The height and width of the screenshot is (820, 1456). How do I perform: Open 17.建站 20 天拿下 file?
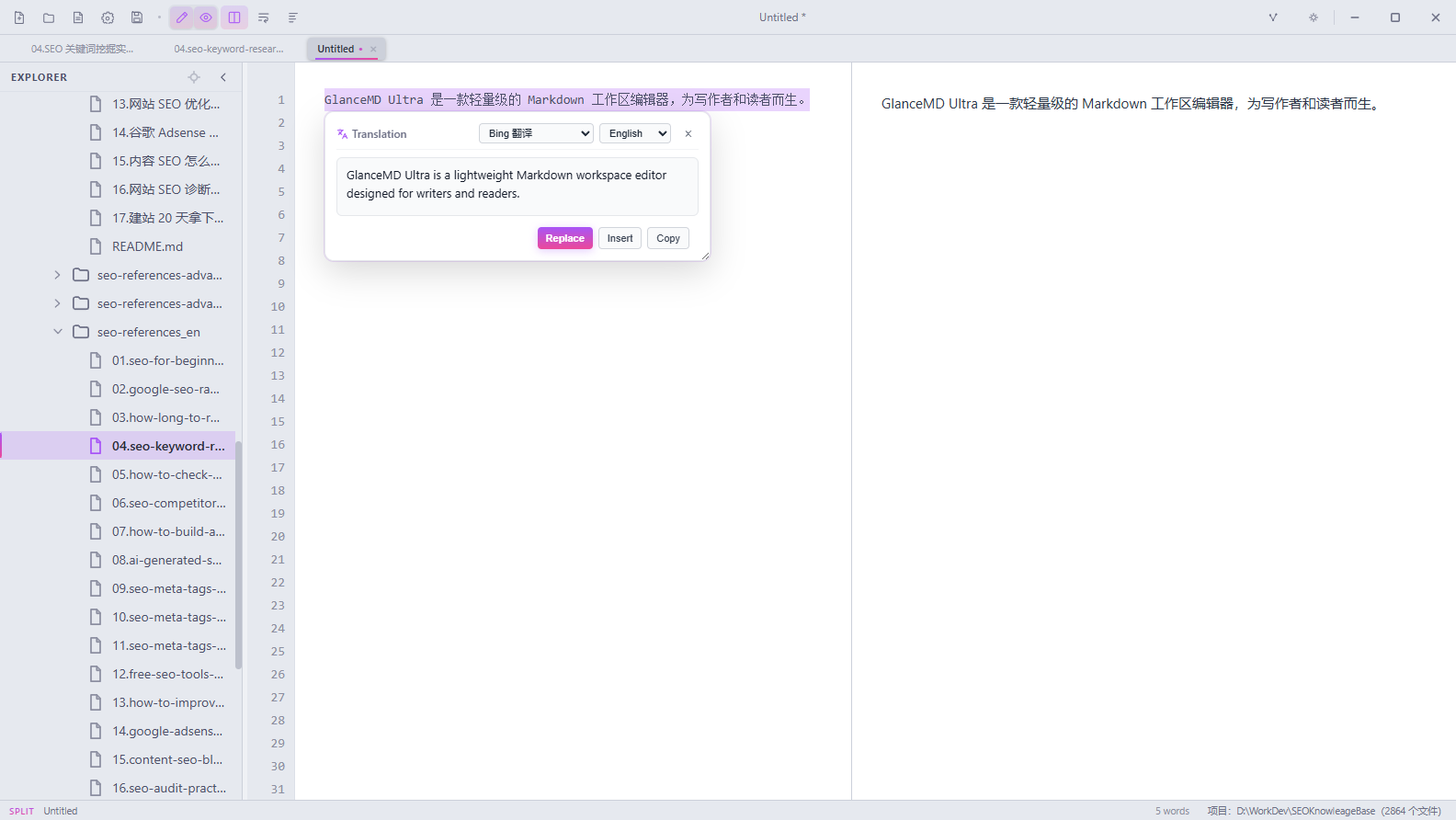[118, 218]
